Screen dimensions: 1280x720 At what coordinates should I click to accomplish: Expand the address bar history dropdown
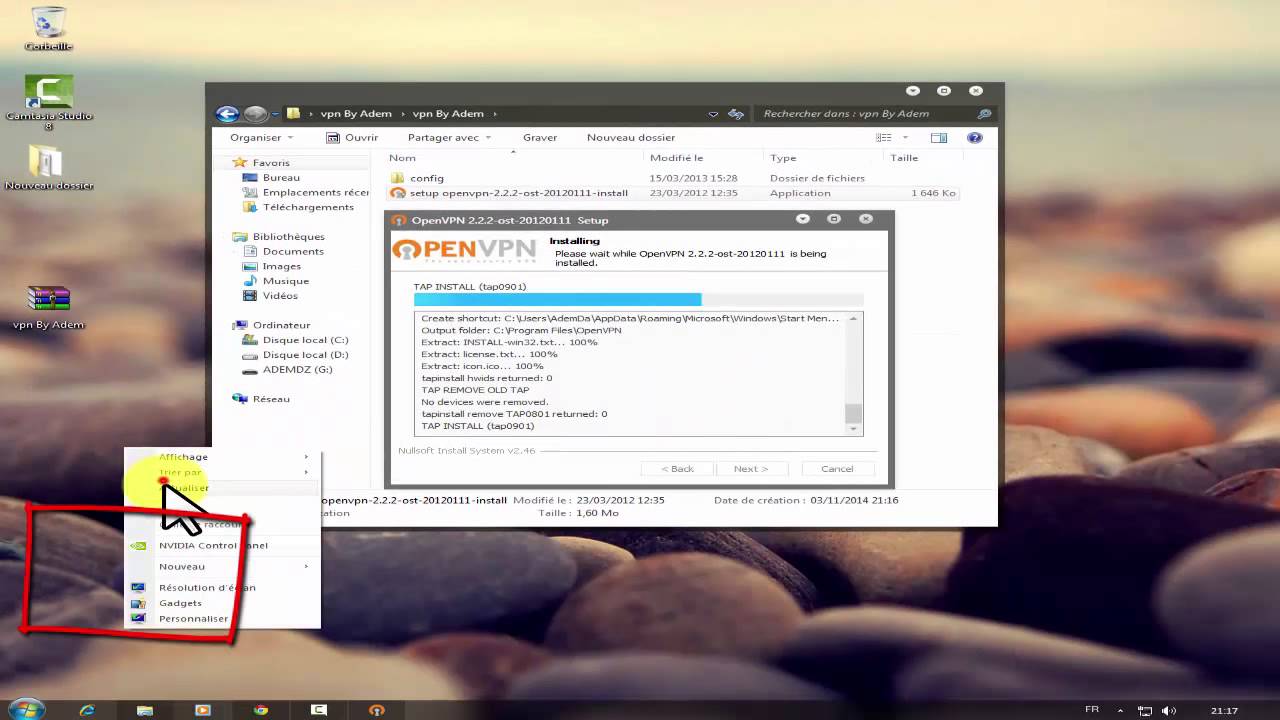(712, 114)
